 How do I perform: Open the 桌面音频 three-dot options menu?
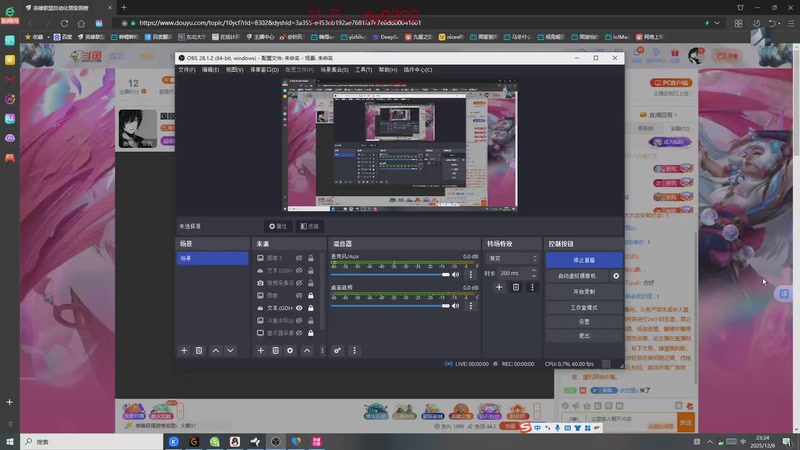coord(470,306)
